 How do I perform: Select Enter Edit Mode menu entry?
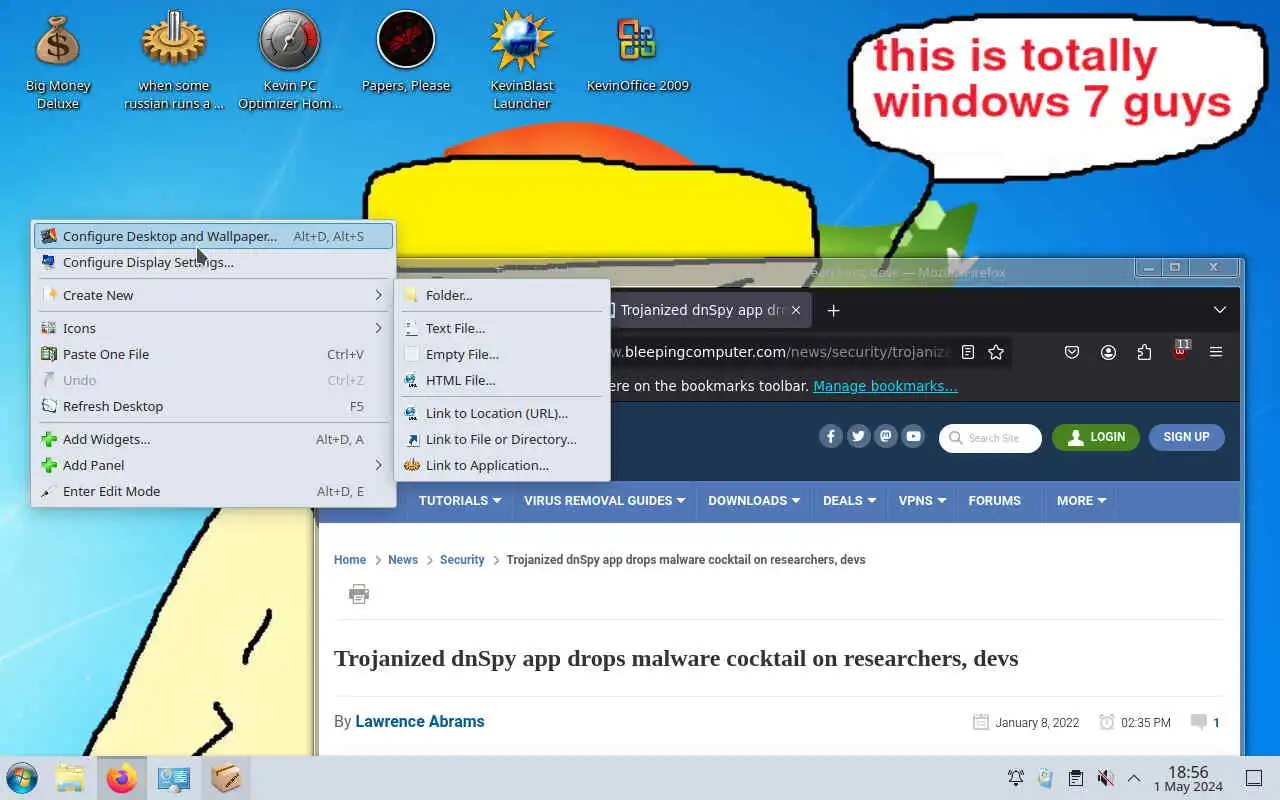tap(214, 491)
